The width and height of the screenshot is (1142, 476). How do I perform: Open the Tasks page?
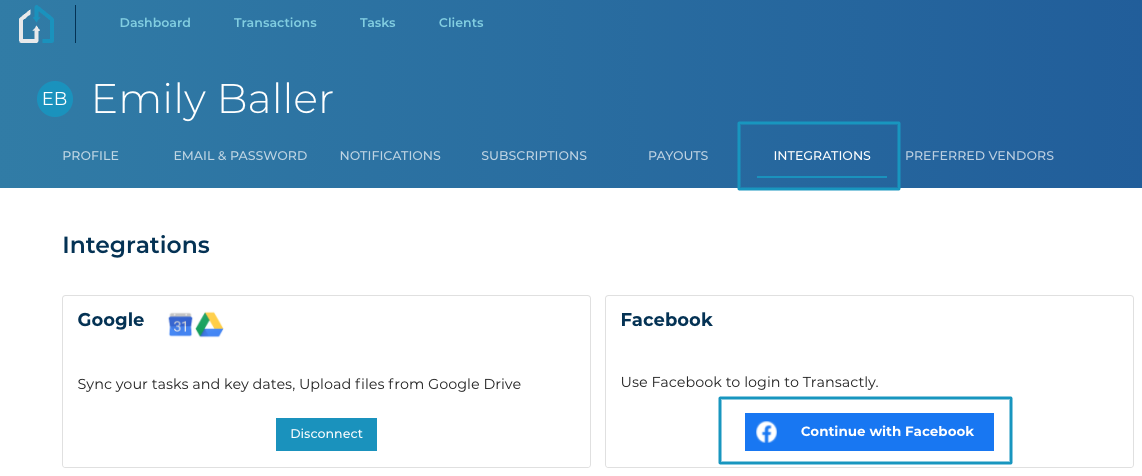377,23
